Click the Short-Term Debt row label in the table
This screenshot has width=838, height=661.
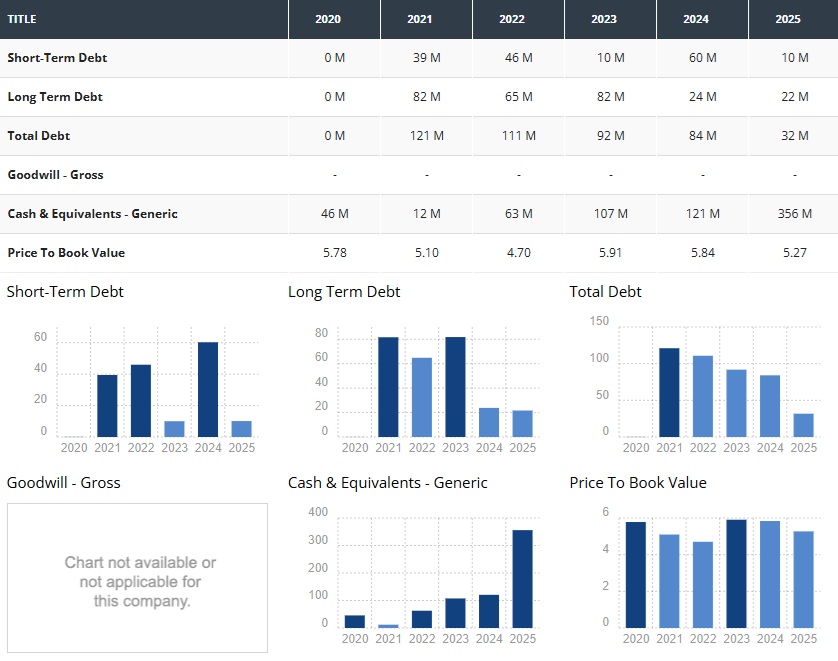tap(57, 58)
